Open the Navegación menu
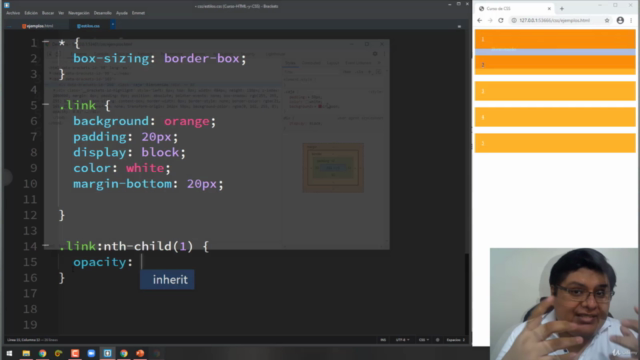Image resolution: width=640 pixels, height=360 pixels. [78, 13]
